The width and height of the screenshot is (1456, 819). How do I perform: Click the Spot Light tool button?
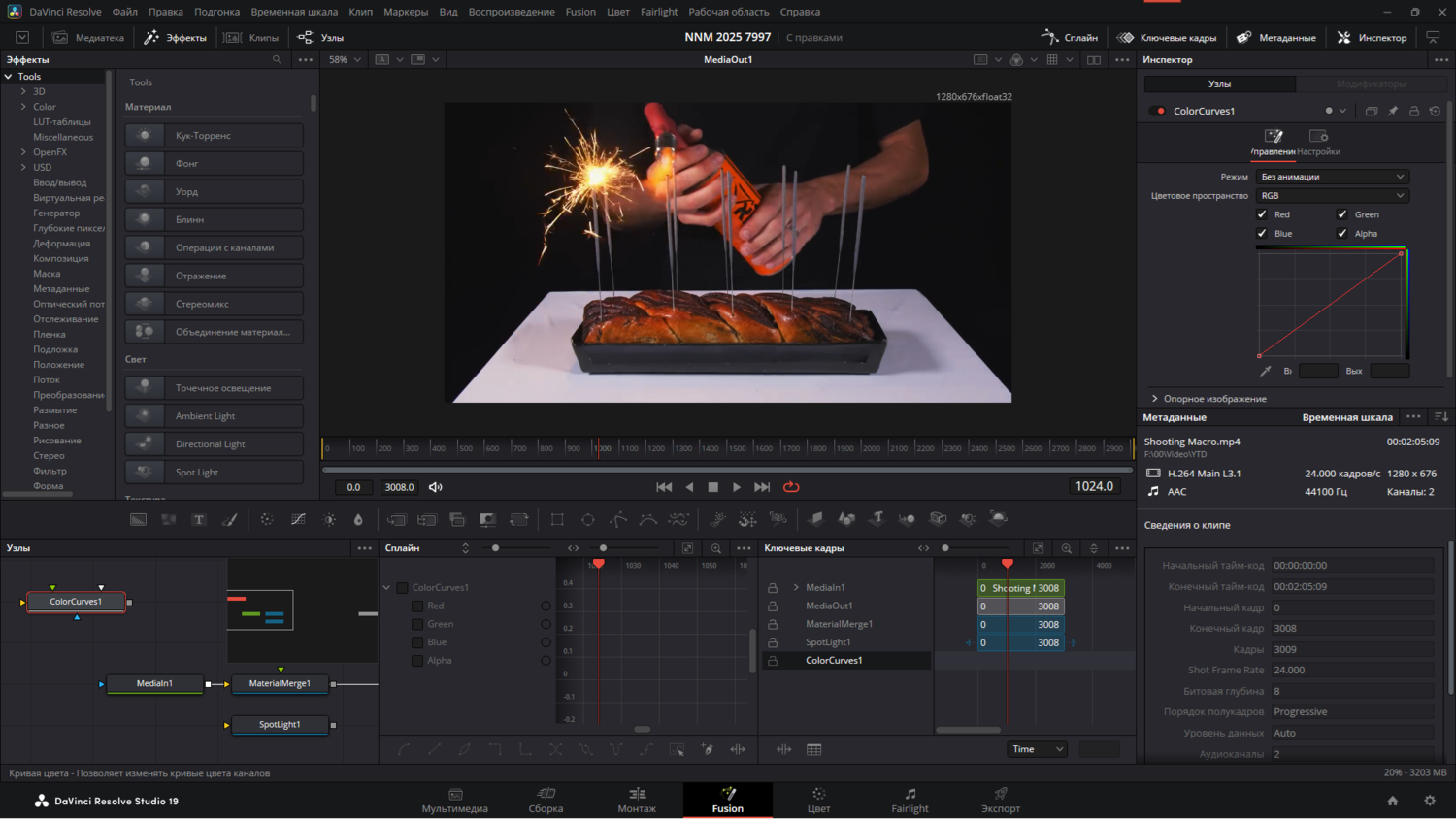tap(215, 473)
